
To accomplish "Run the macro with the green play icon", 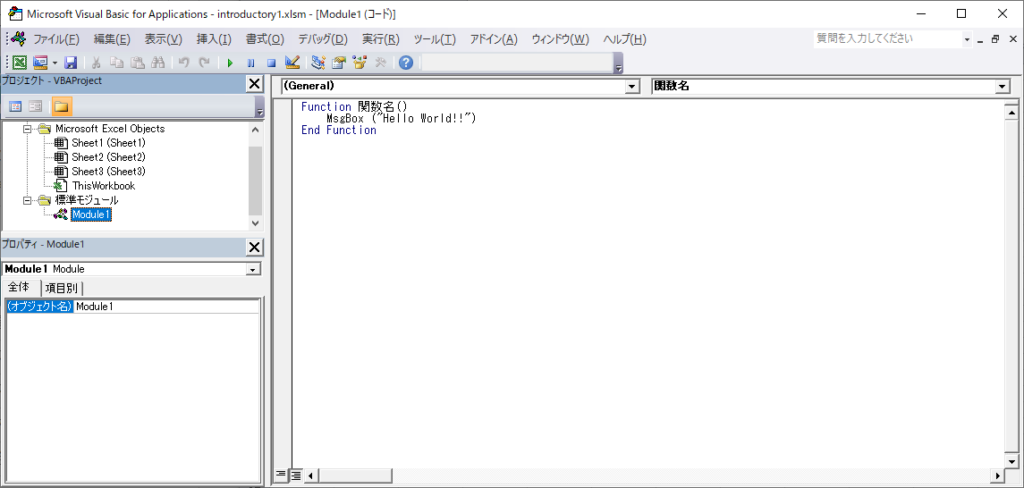I will pyautogui.click(x=231, y=62).
